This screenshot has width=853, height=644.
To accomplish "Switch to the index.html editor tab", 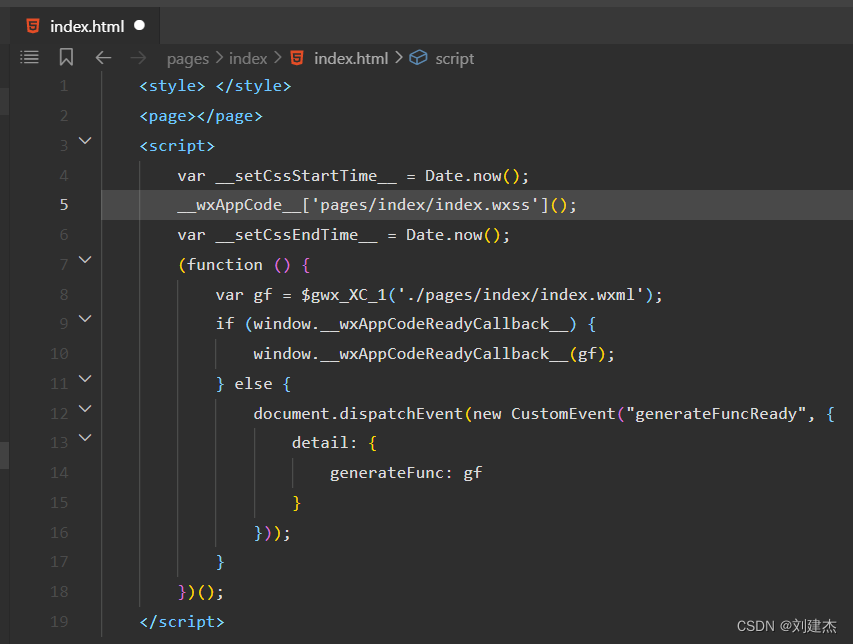I will [85, 26].
